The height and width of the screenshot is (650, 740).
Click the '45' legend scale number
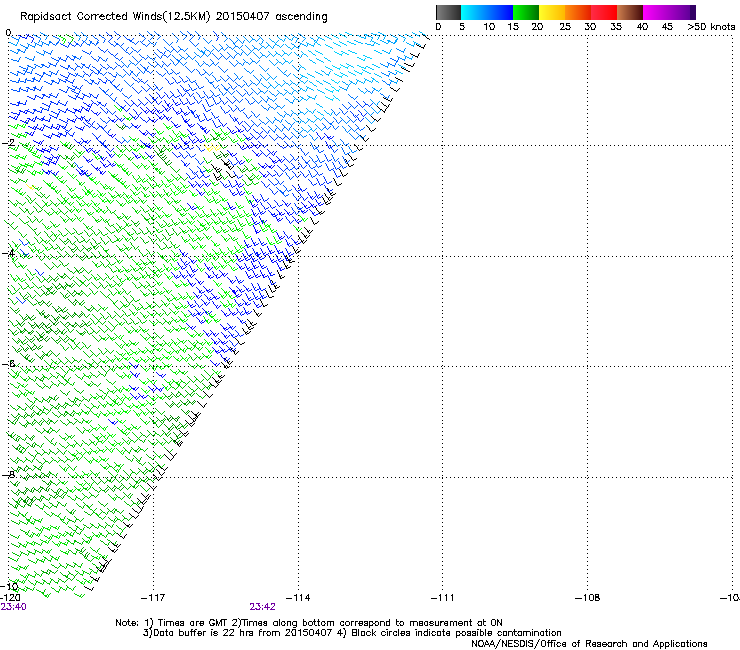coord(667,27)
